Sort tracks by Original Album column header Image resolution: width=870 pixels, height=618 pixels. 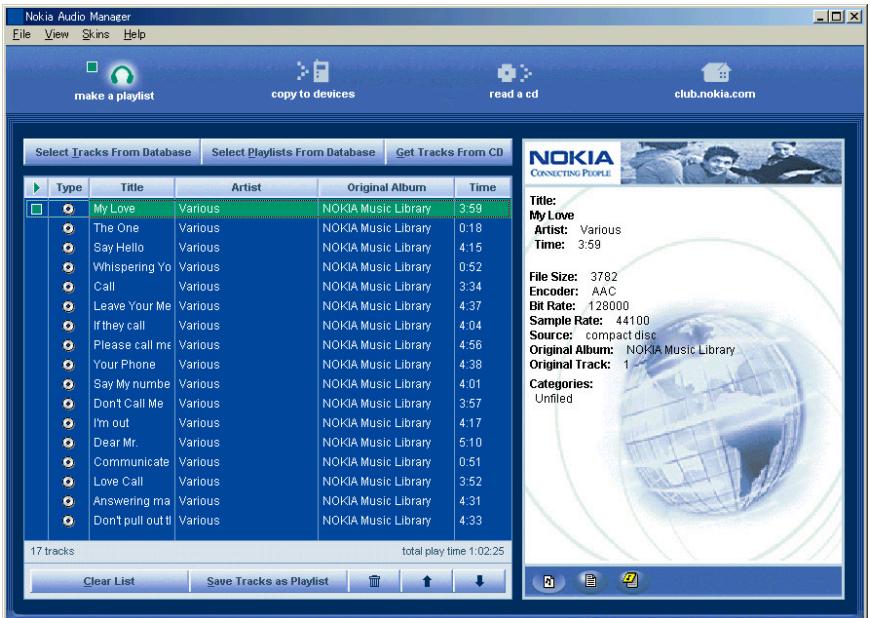386,188
